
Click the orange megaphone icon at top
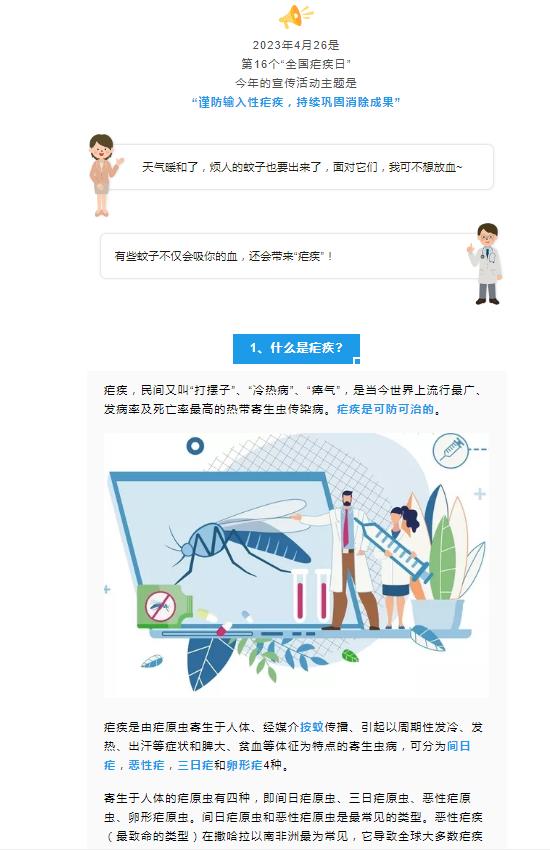pyautogui.click(x=295, y=16)
